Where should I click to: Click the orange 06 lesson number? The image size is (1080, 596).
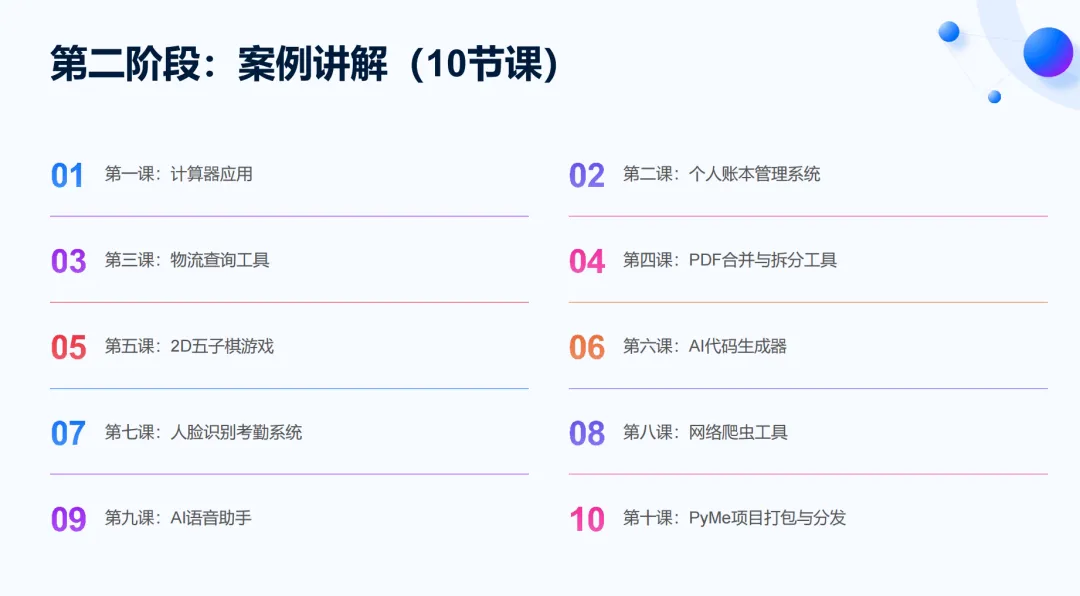pyautogui.click(x=586, y=347)
